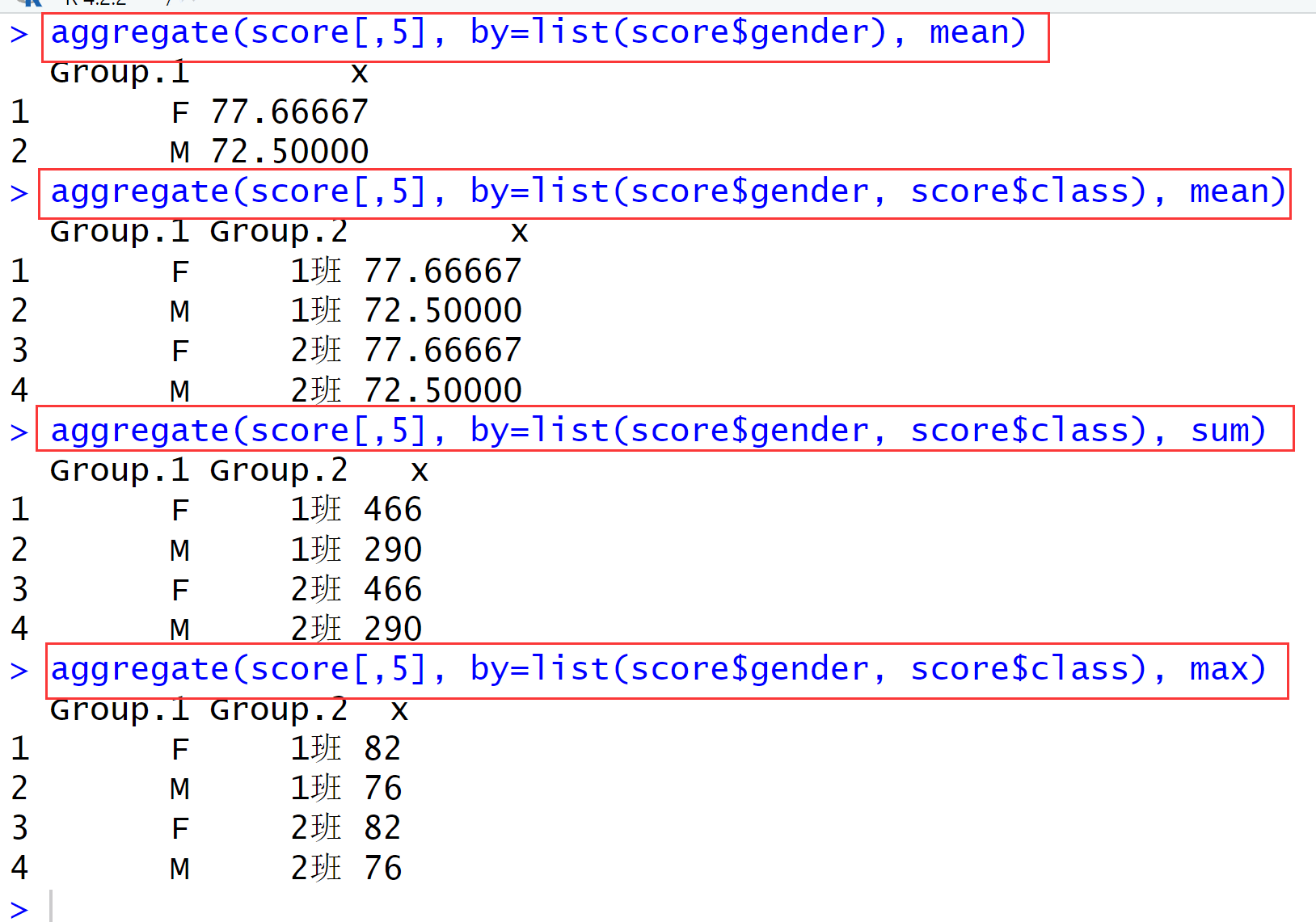Click the 76 value in the M 1班 row
This screenshot has height=922, width=1316.
[x=382, y=788]
